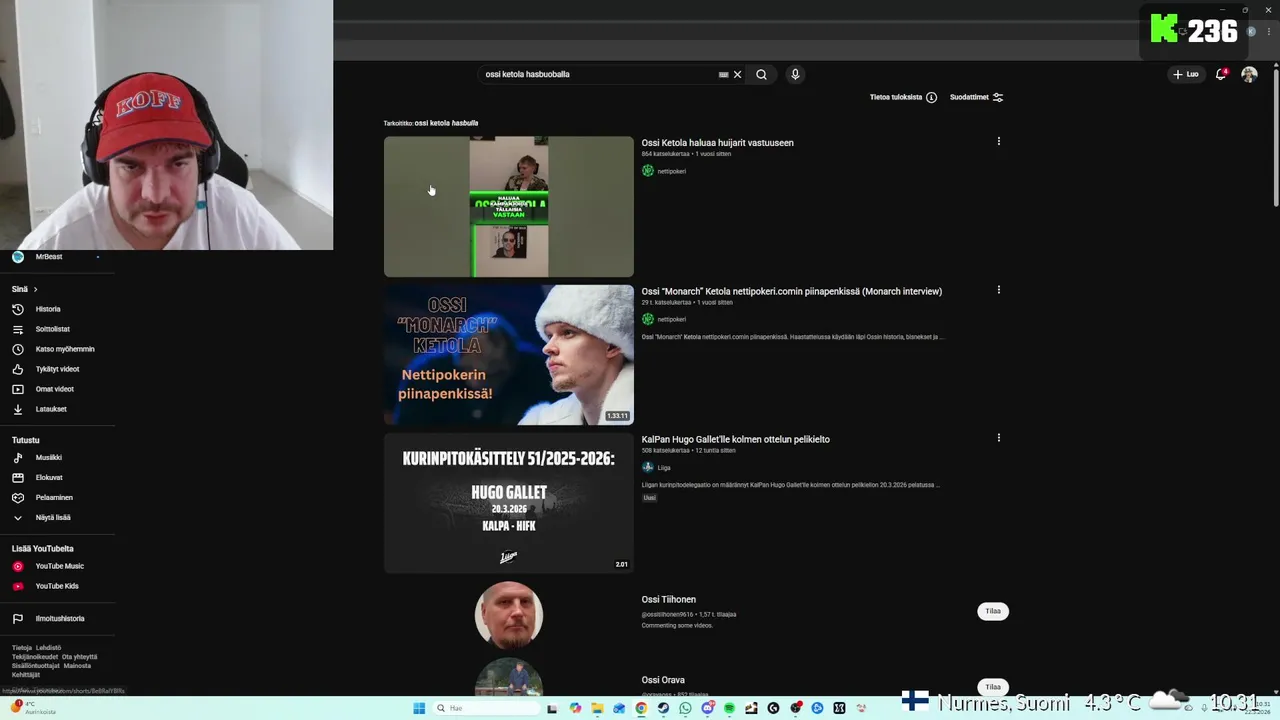1280x720 pixels.
Task: Open more options for Hugo Gallet video
Action: pos(998,437)
